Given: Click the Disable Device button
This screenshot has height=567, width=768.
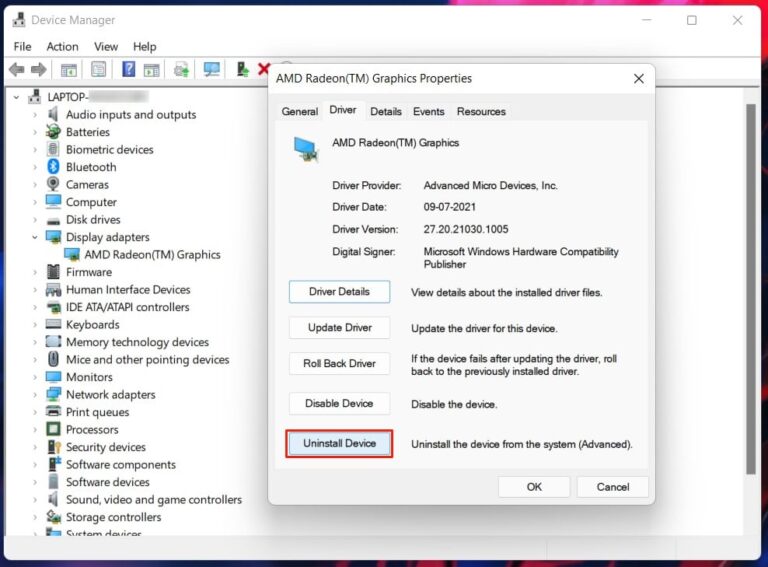Looking at the screenshot, I should coord(339,403).
